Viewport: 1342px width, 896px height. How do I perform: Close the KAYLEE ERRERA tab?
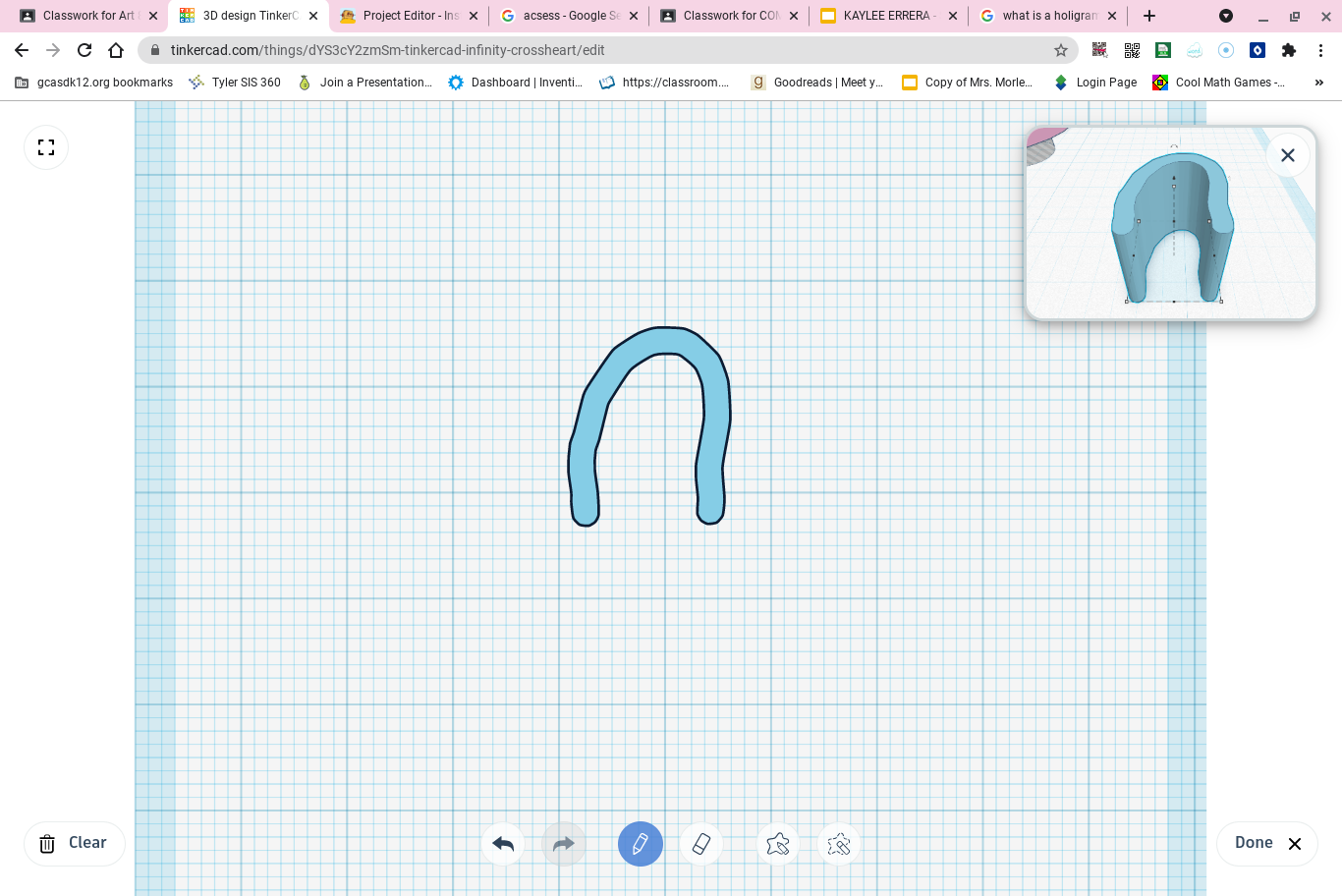click(953, 16)
